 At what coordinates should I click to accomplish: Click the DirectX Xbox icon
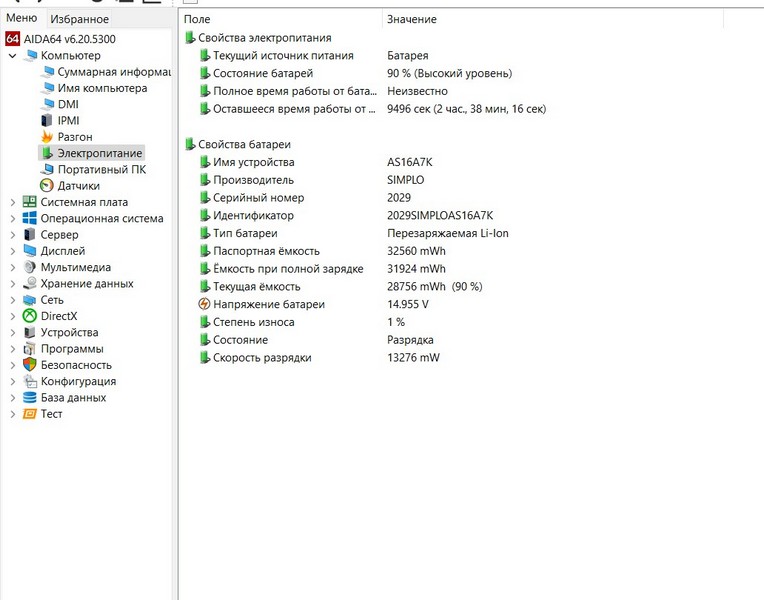(30, 316)
